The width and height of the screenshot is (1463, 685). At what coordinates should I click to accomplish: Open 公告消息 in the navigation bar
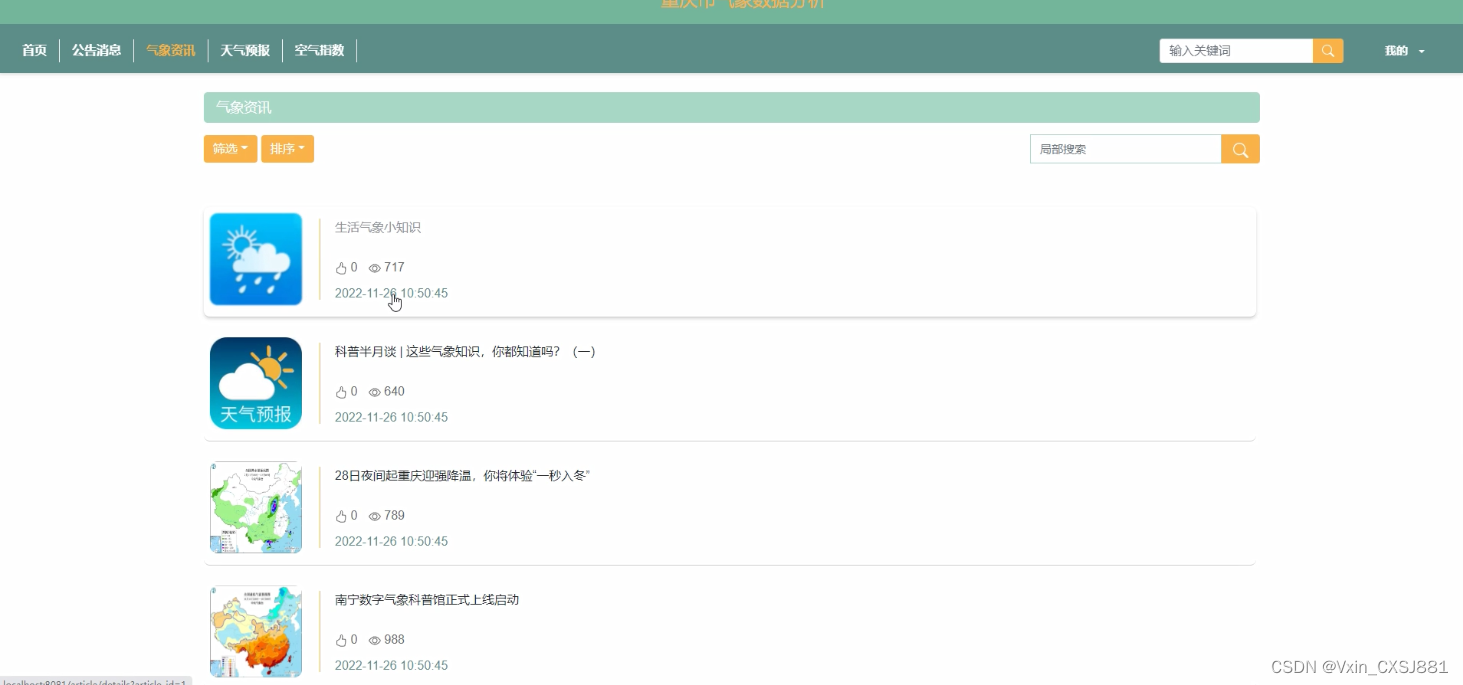(96, 50)
